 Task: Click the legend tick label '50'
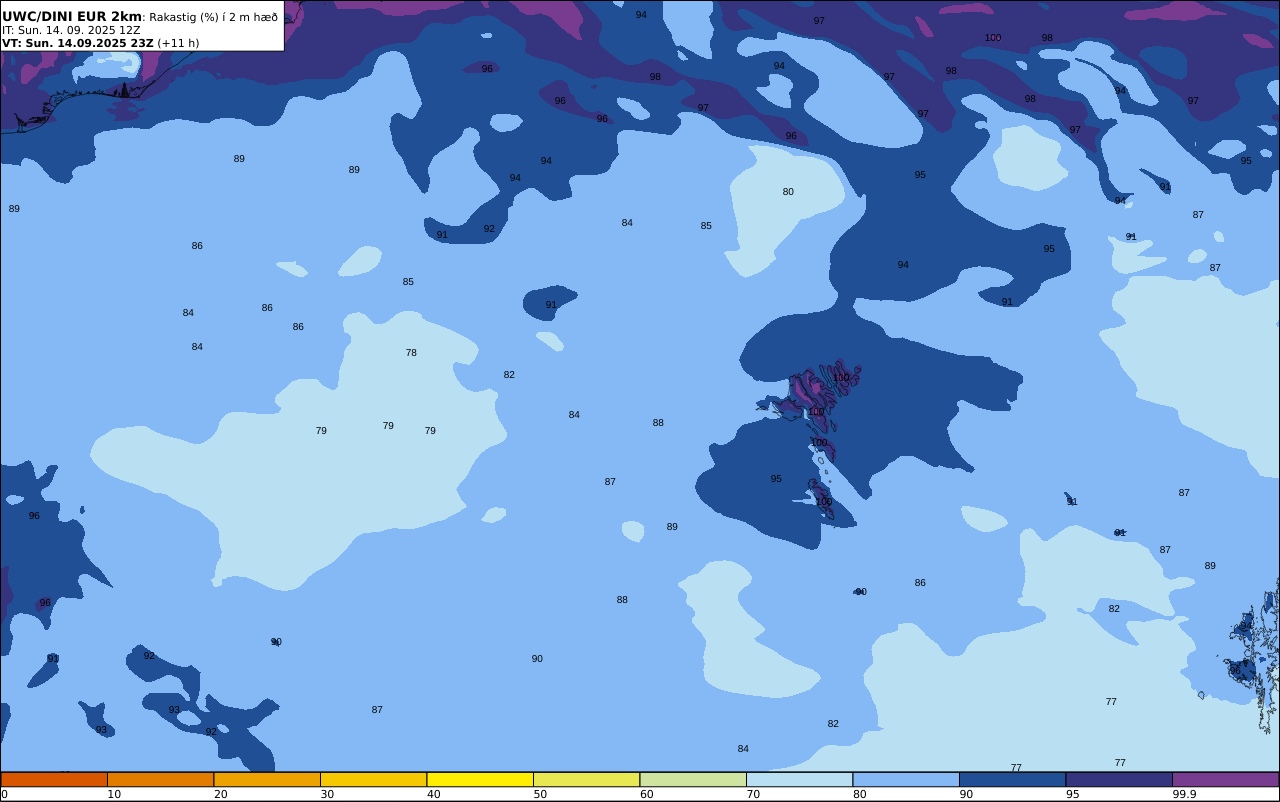(x=540, y=794)
